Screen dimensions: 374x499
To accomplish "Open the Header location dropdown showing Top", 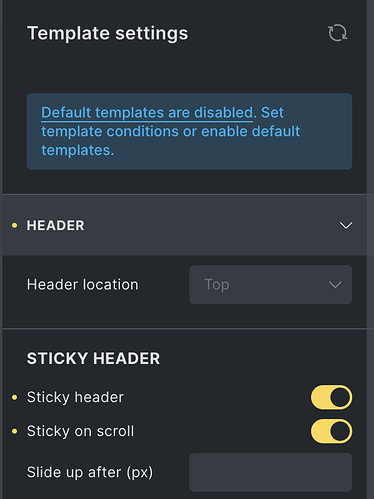I will pos(271,284).
